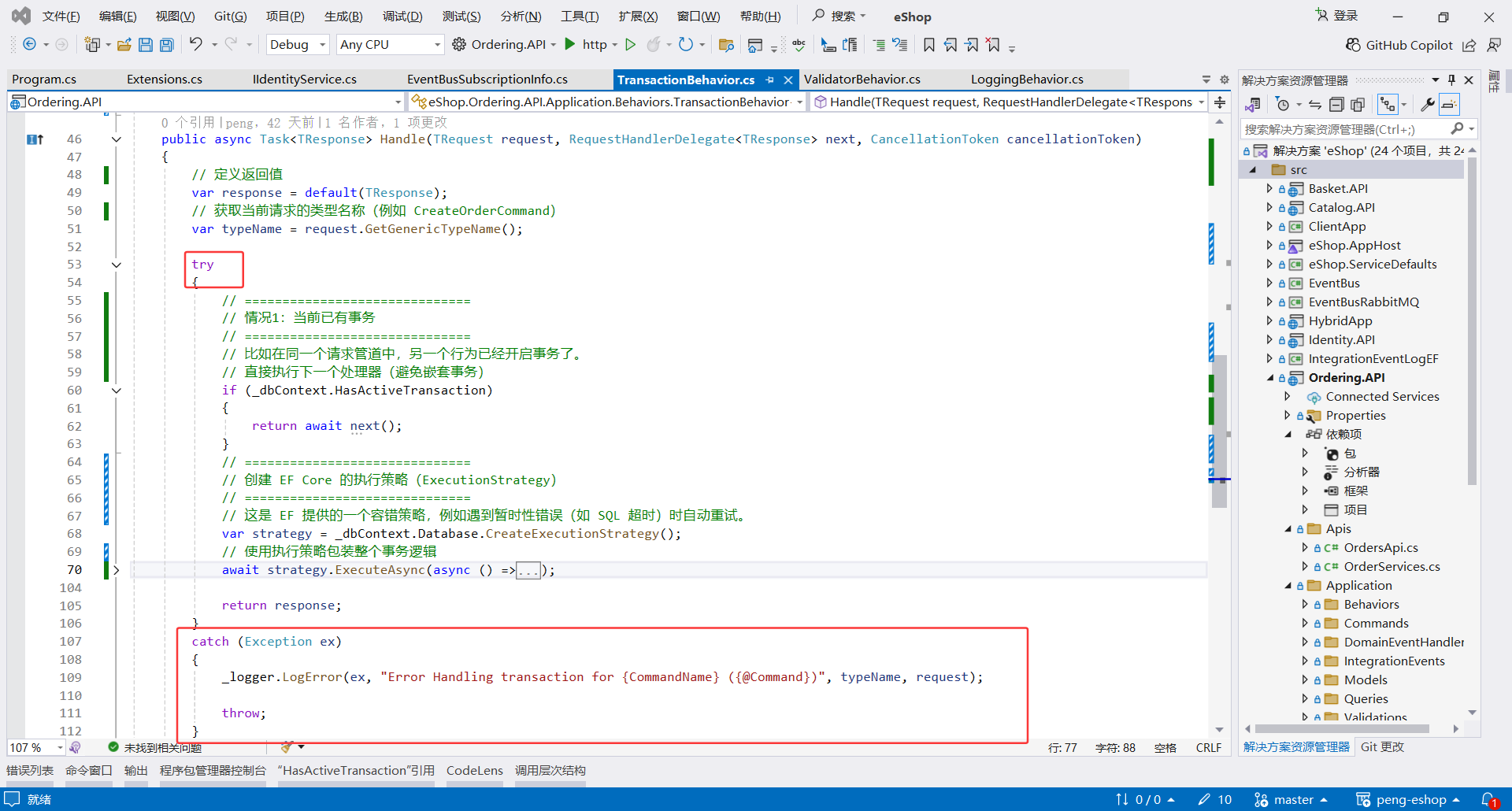
Task: Click the master branch in the status bar
Action: (x=1291, y=800)
